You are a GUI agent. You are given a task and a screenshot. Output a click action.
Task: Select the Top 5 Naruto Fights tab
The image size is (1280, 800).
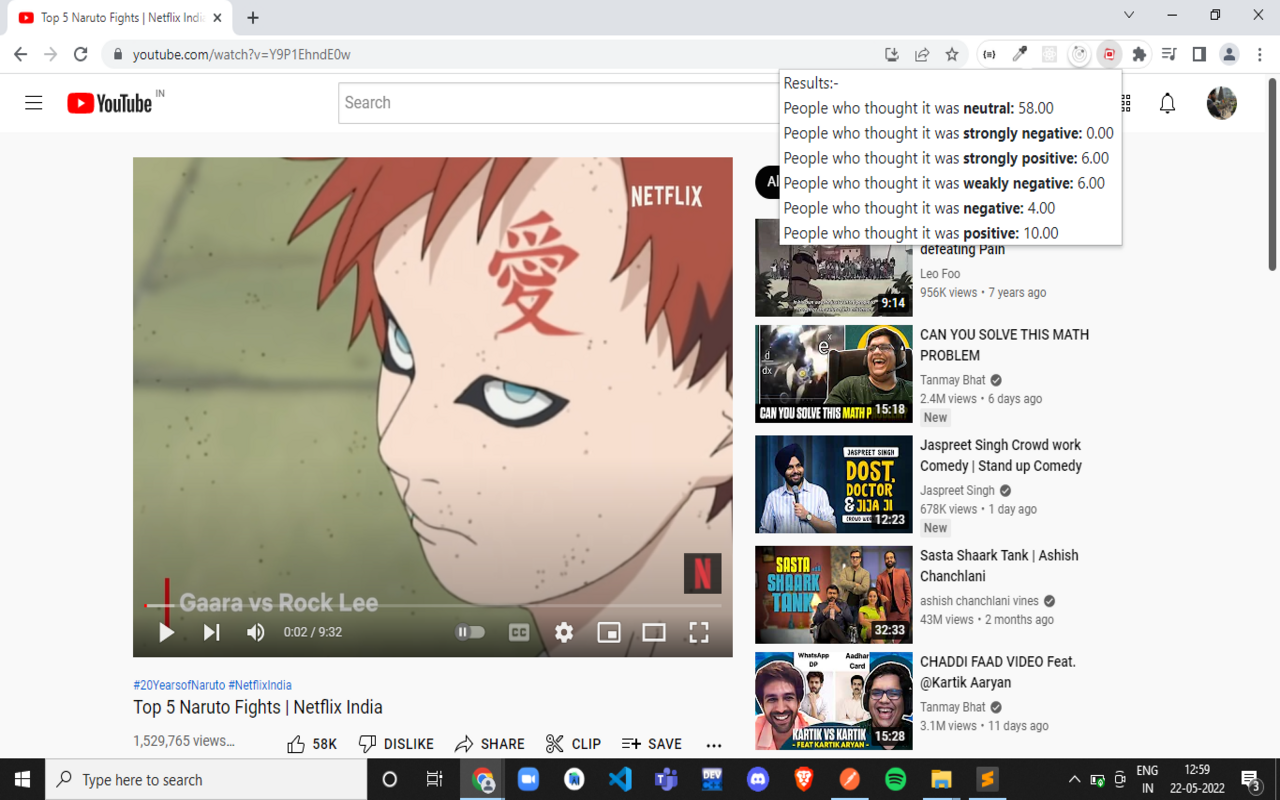[120, 17]
